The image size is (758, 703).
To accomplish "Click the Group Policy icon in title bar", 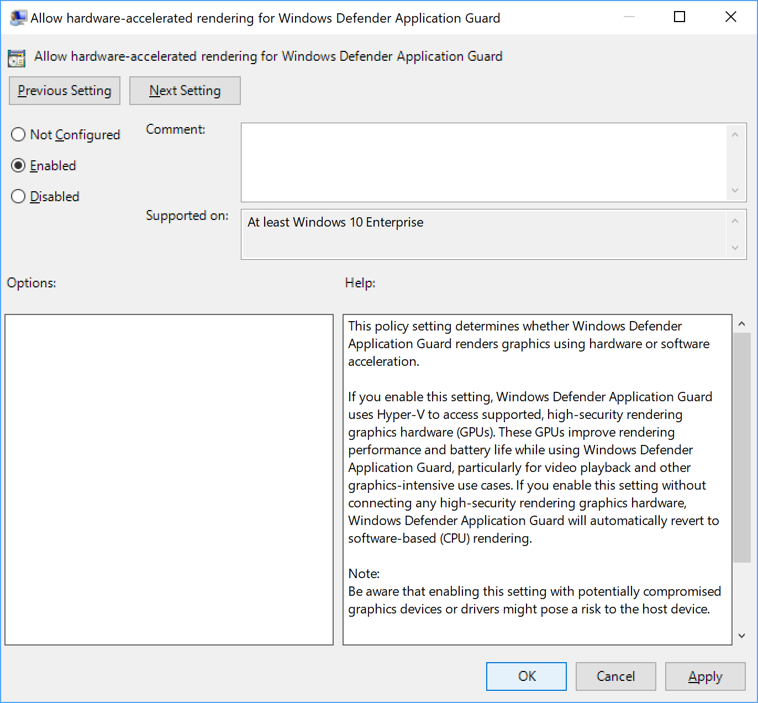I will click(x=17, y=17).
